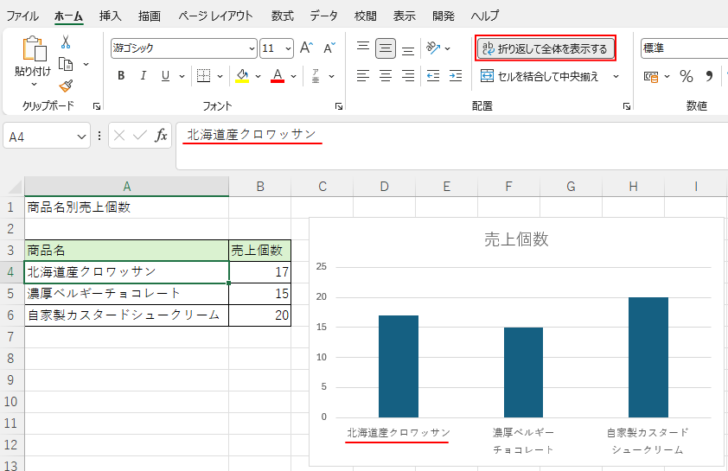Click the text orientation icon

433,48
